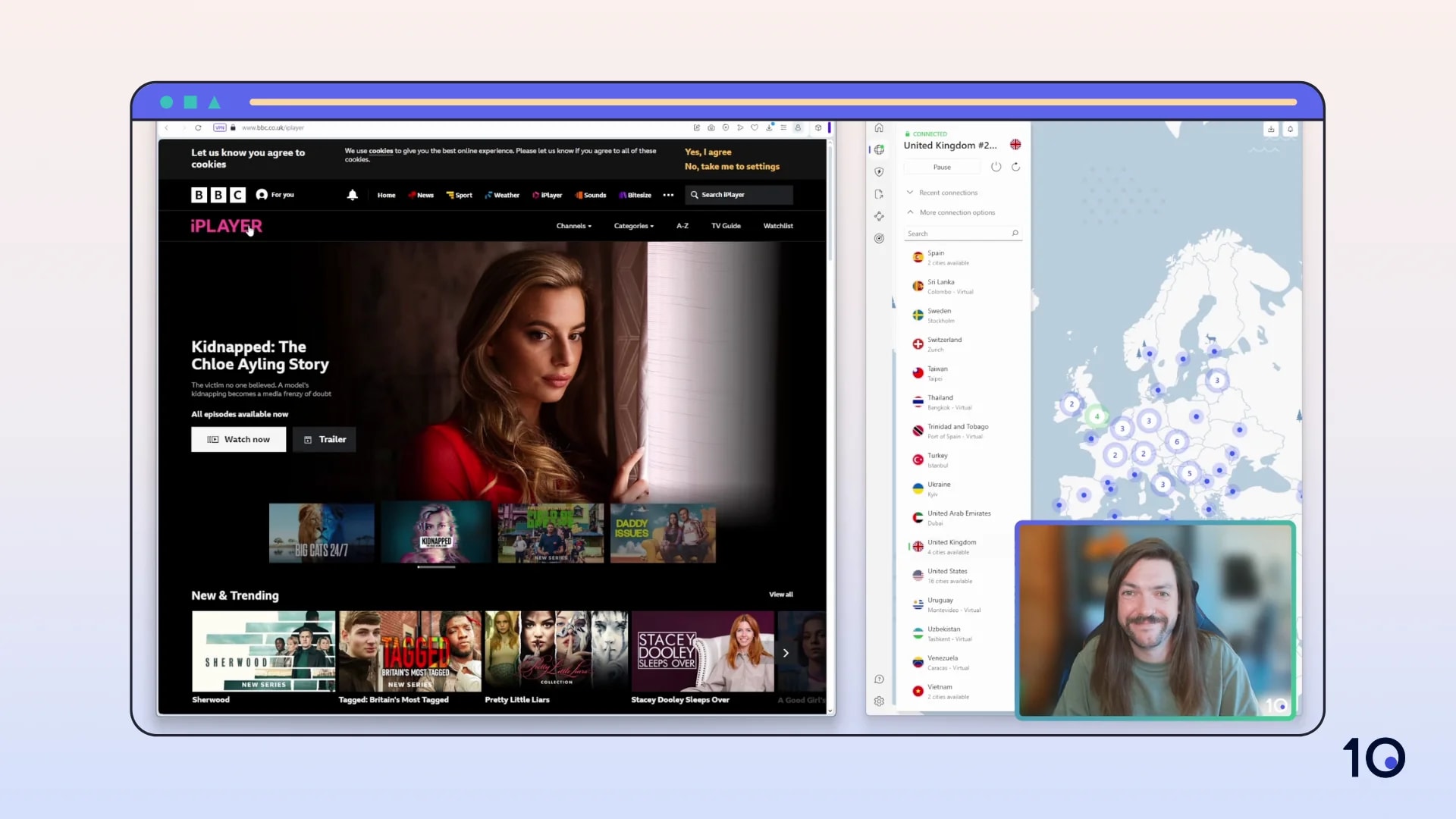Click the BBC logo
The height and width of the screenshot is (819, 1456).
pos(218,195)
